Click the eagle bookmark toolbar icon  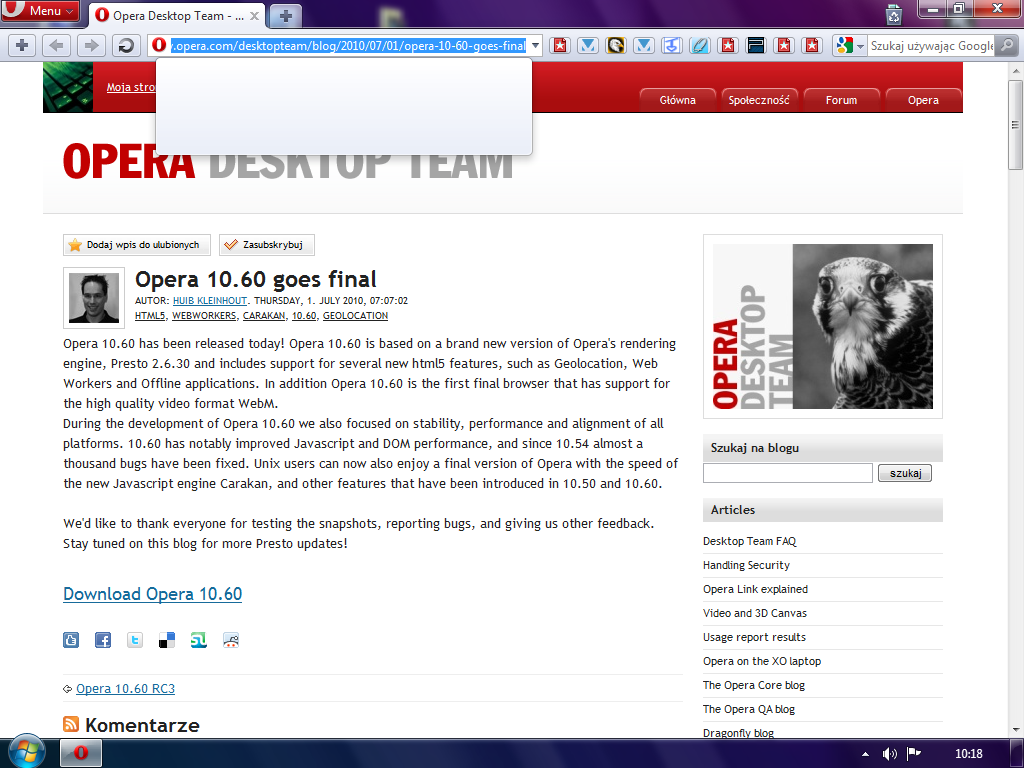tap(616, 45)
